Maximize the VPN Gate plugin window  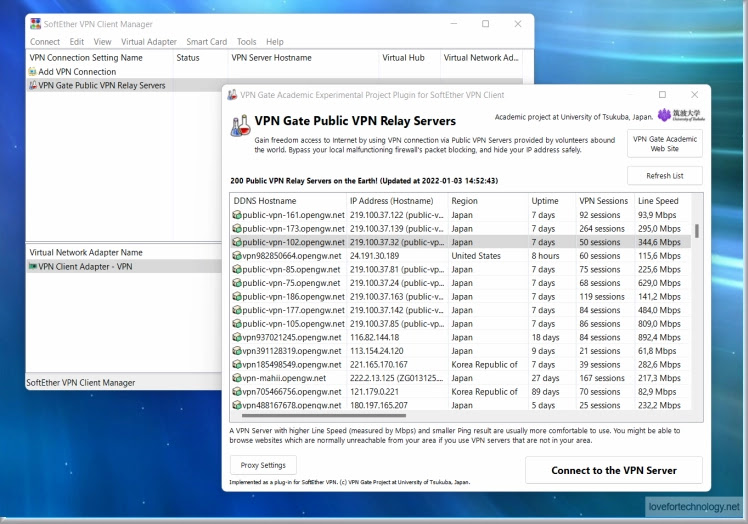[x=662, y=94]
